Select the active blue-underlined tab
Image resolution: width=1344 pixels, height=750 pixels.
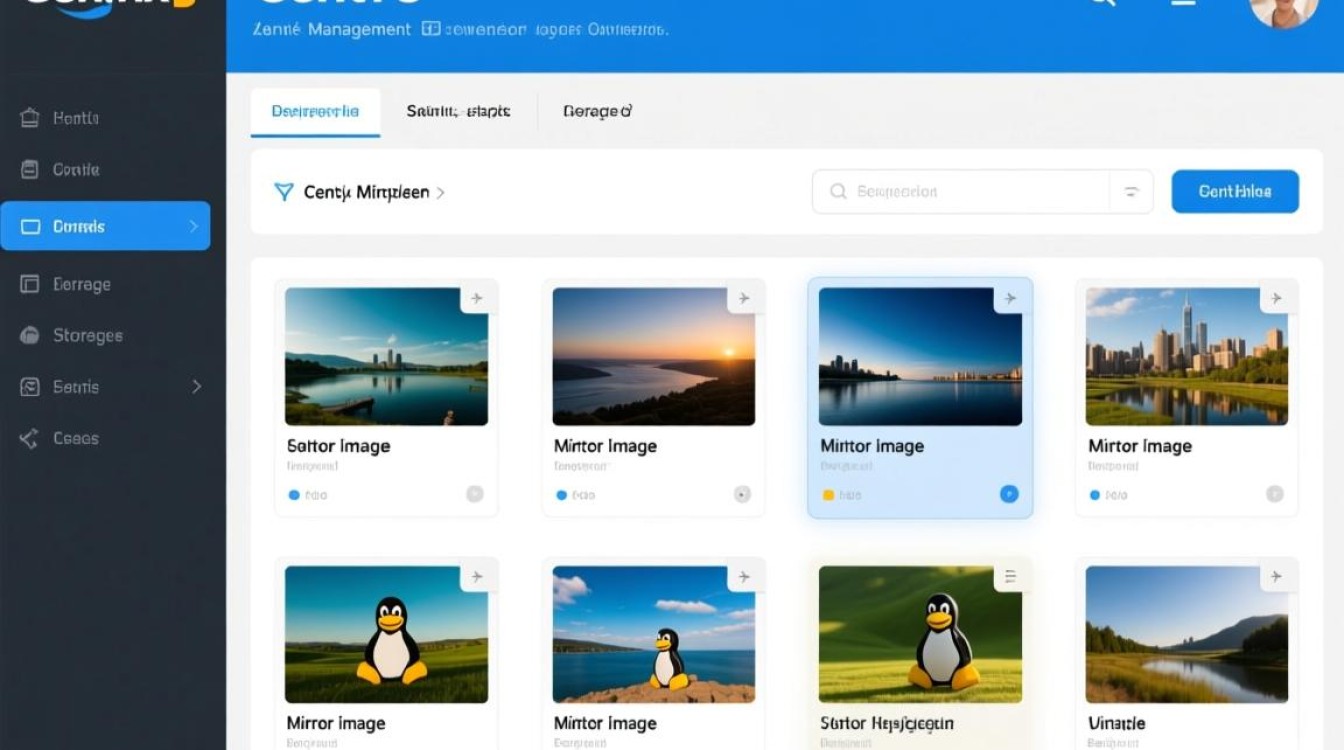pos(315,112)
